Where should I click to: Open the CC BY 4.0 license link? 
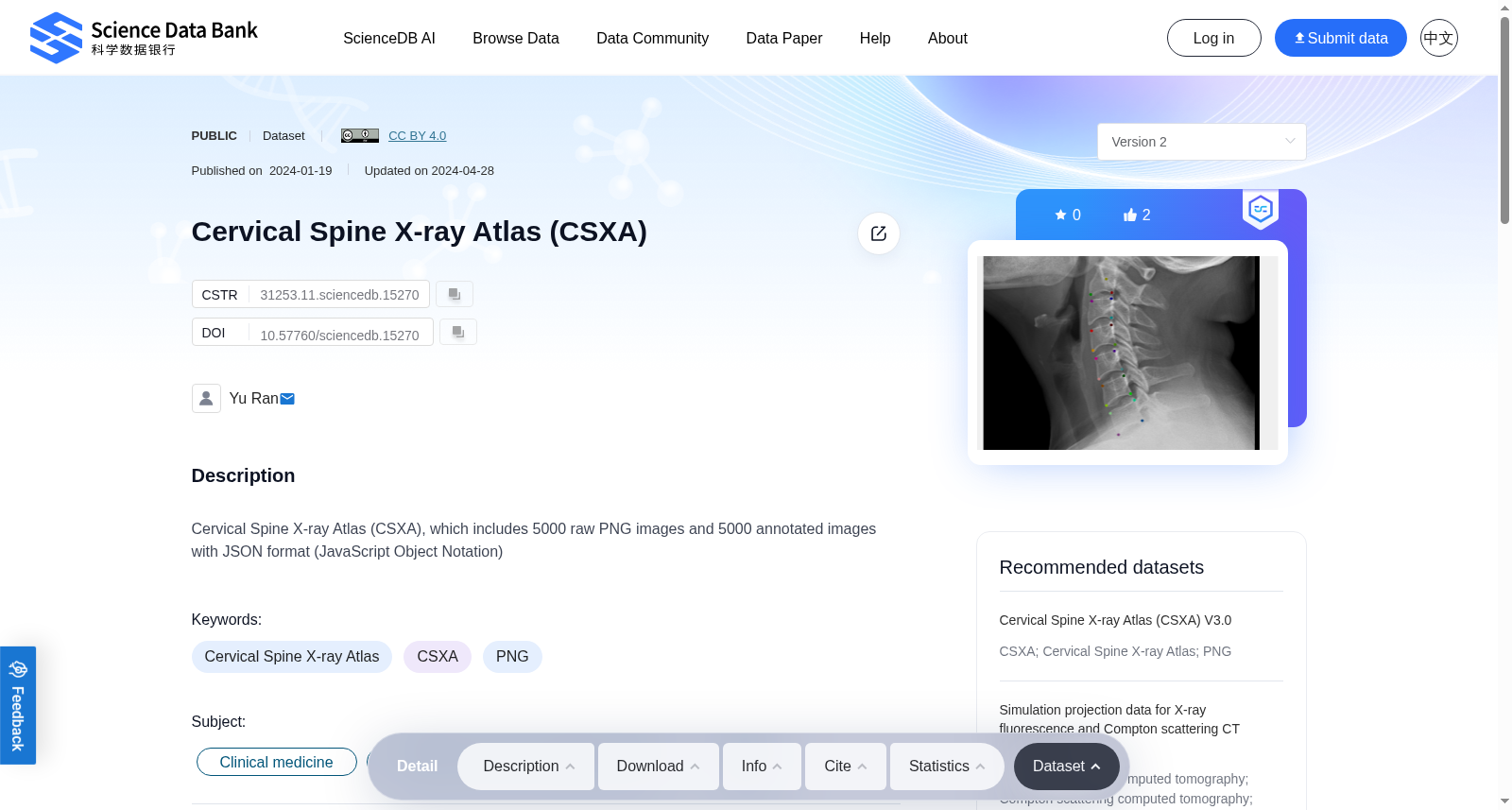coord(418,135)
